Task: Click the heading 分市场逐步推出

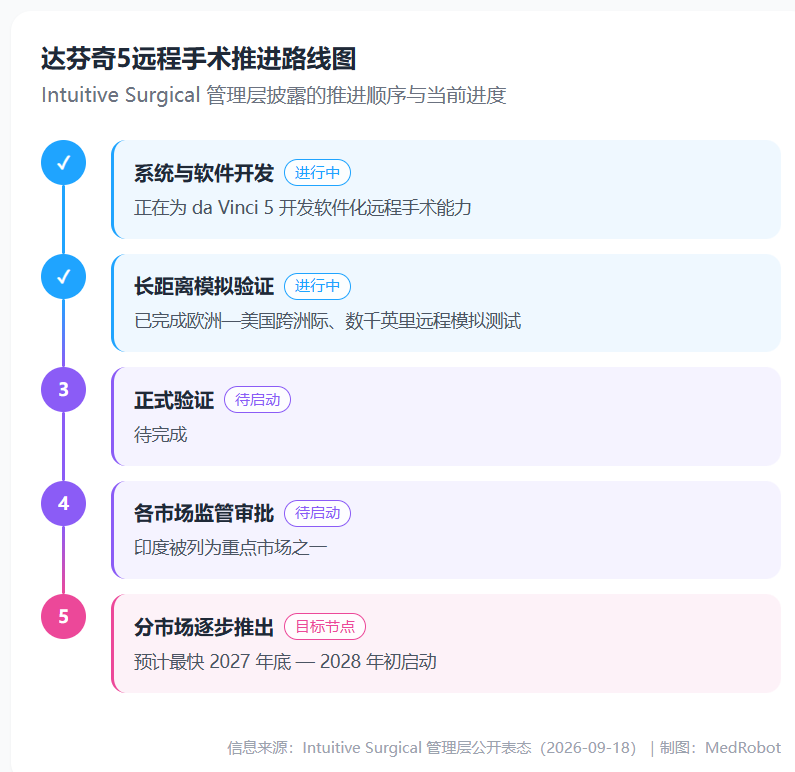Action: pyautogui.click(x=204, y=627)
